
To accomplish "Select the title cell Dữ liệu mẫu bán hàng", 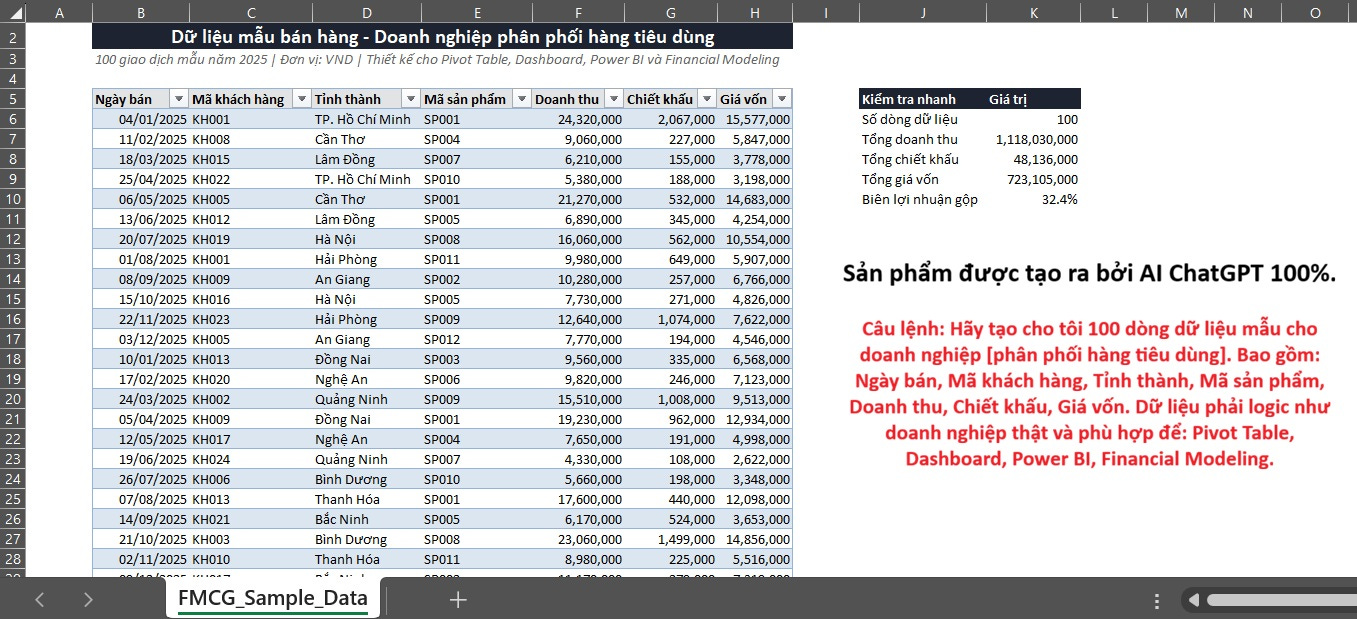I will pos(442,37).
